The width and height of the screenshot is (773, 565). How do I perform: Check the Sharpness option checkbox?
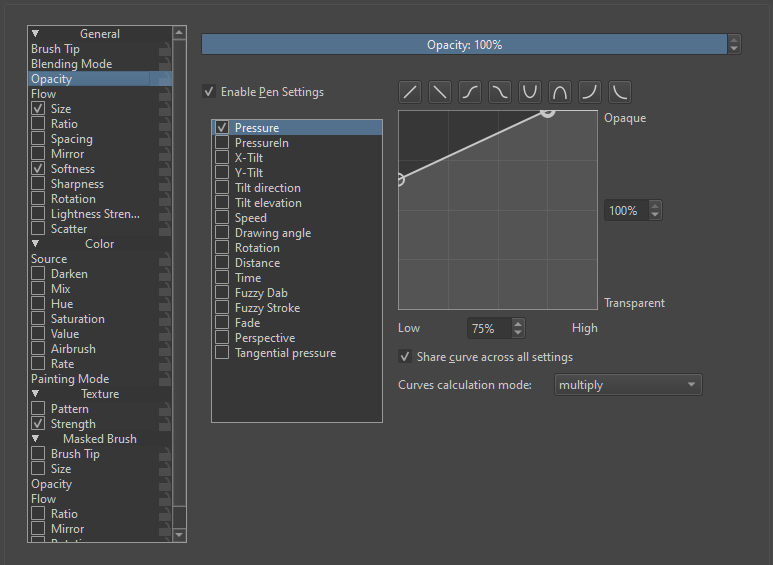click(x=38, y=183)
